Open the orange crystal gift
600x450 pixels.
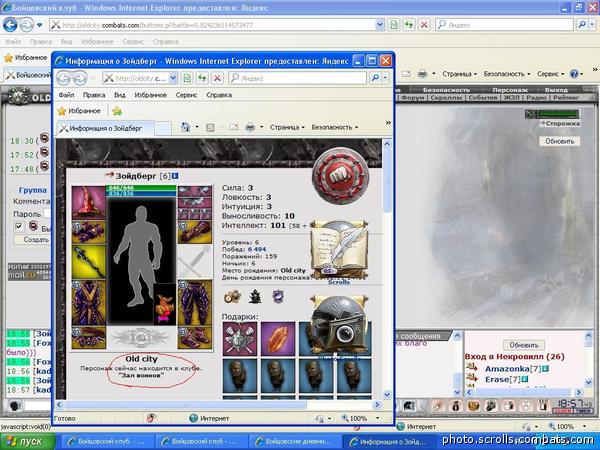[278, 338]
